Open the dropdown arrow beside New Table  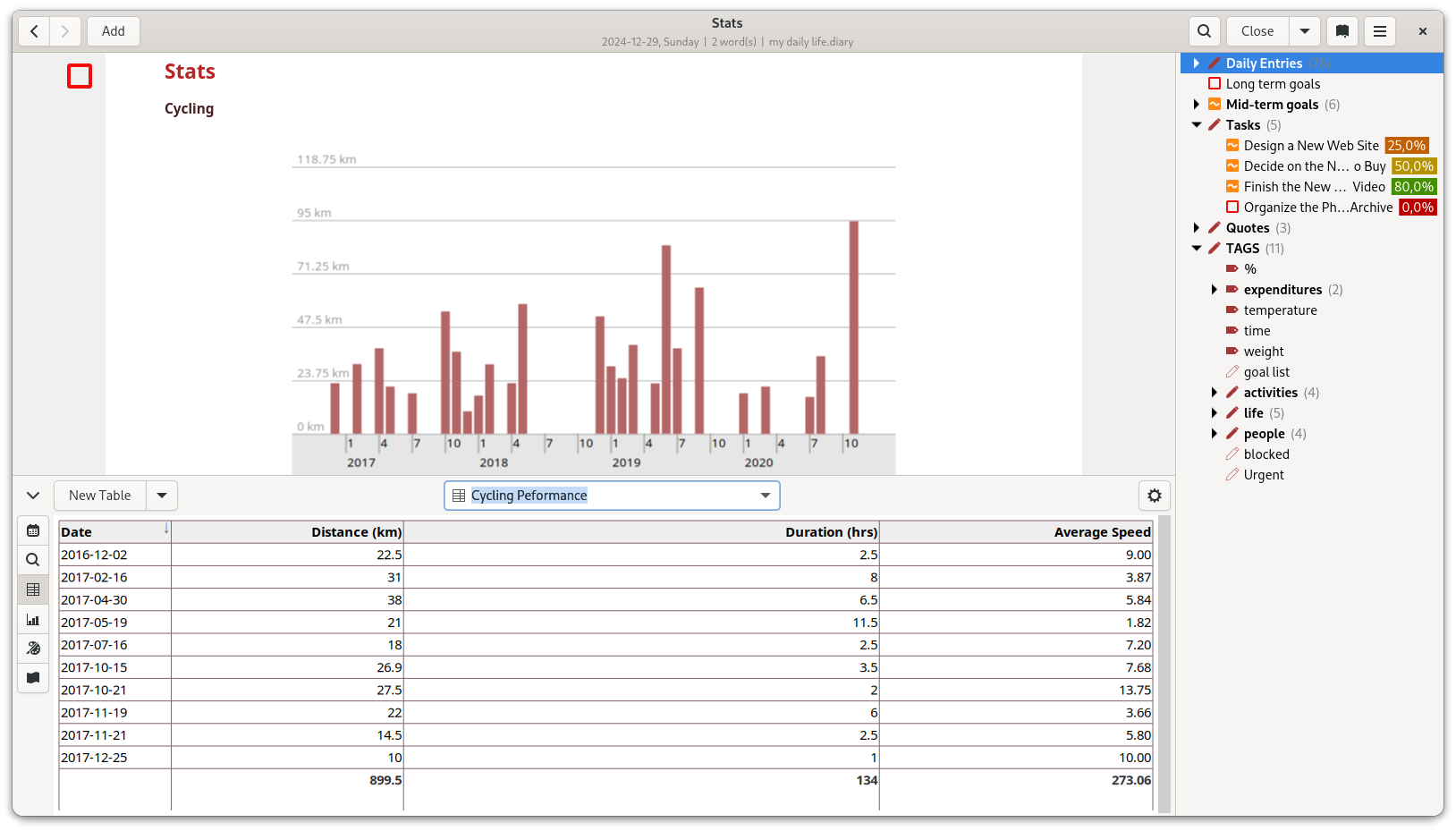click(x=162, y=496)
